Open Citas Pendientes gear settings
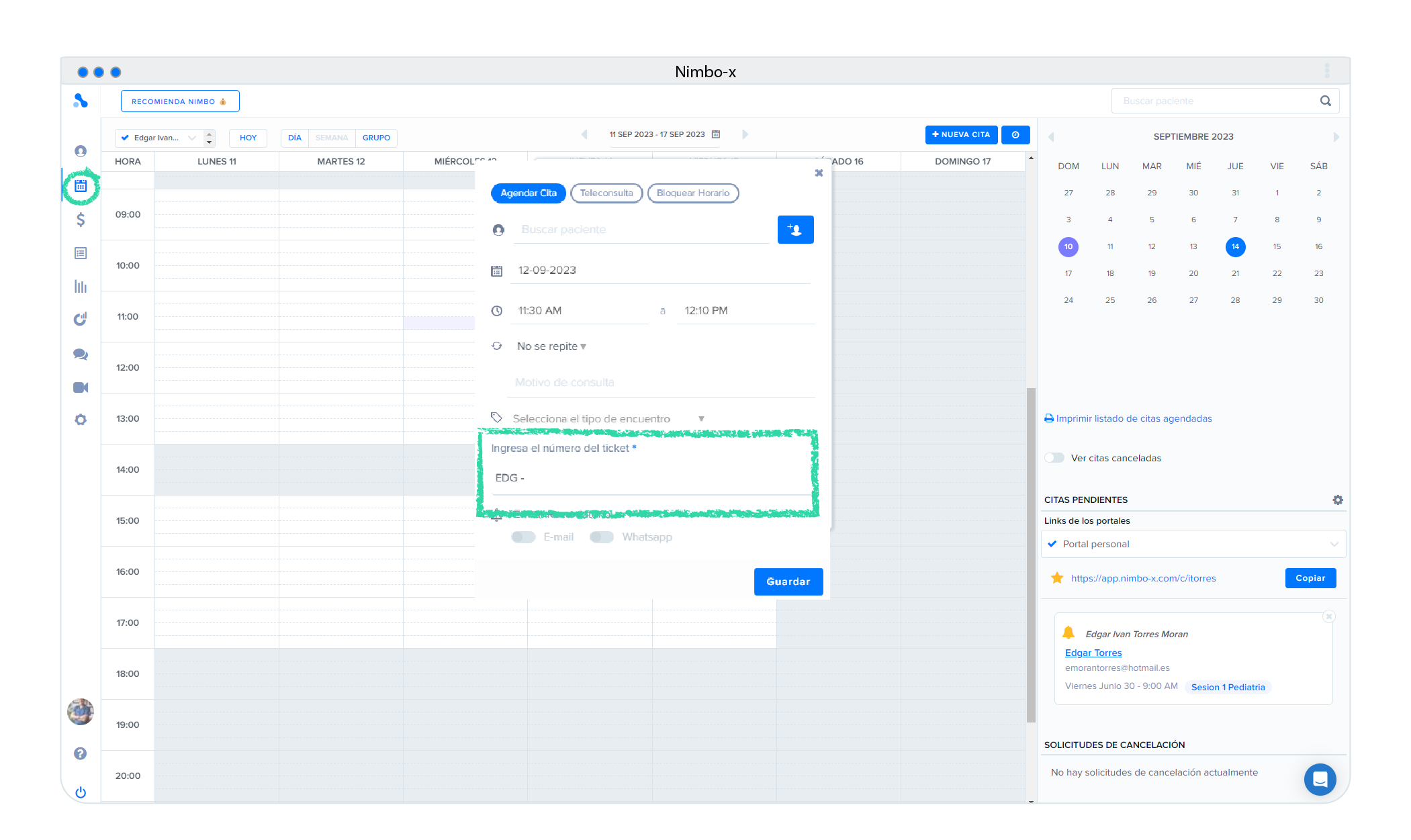Viewport: 1411px width, 840px height. point(1337,500)
